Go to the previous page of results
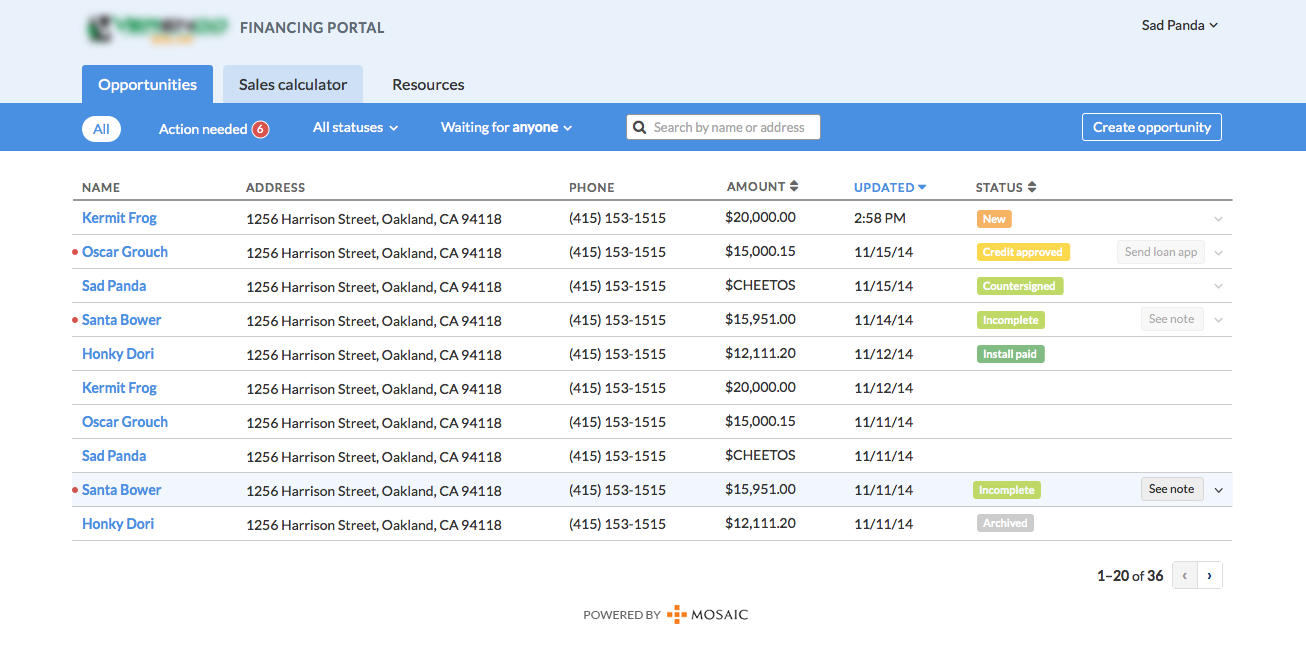Viewport: 1306px width, 650px height. (1185, 576)
